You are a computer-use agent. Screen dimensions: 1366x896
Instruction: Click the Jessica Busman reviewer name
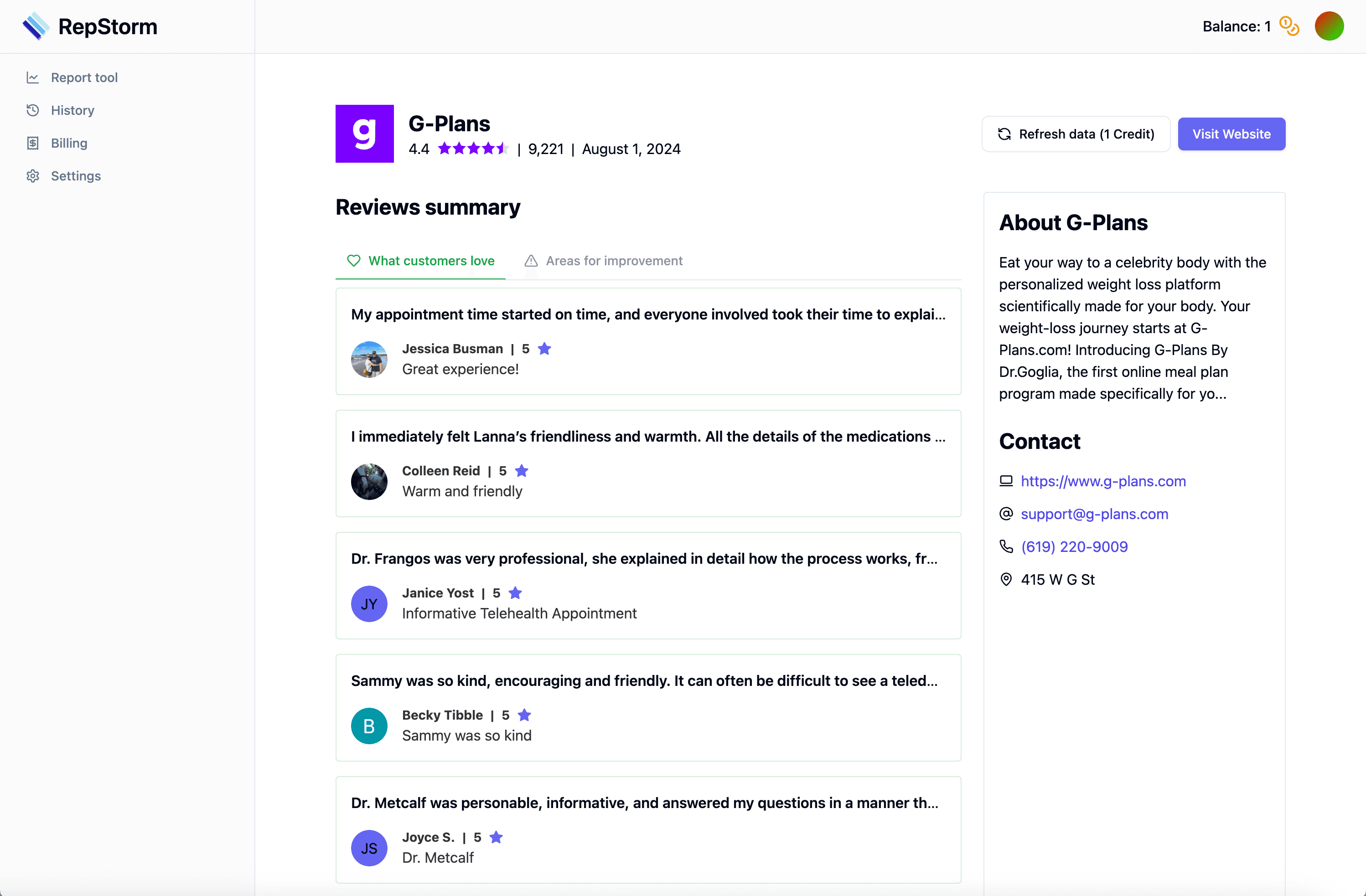(x=452, y=349)
